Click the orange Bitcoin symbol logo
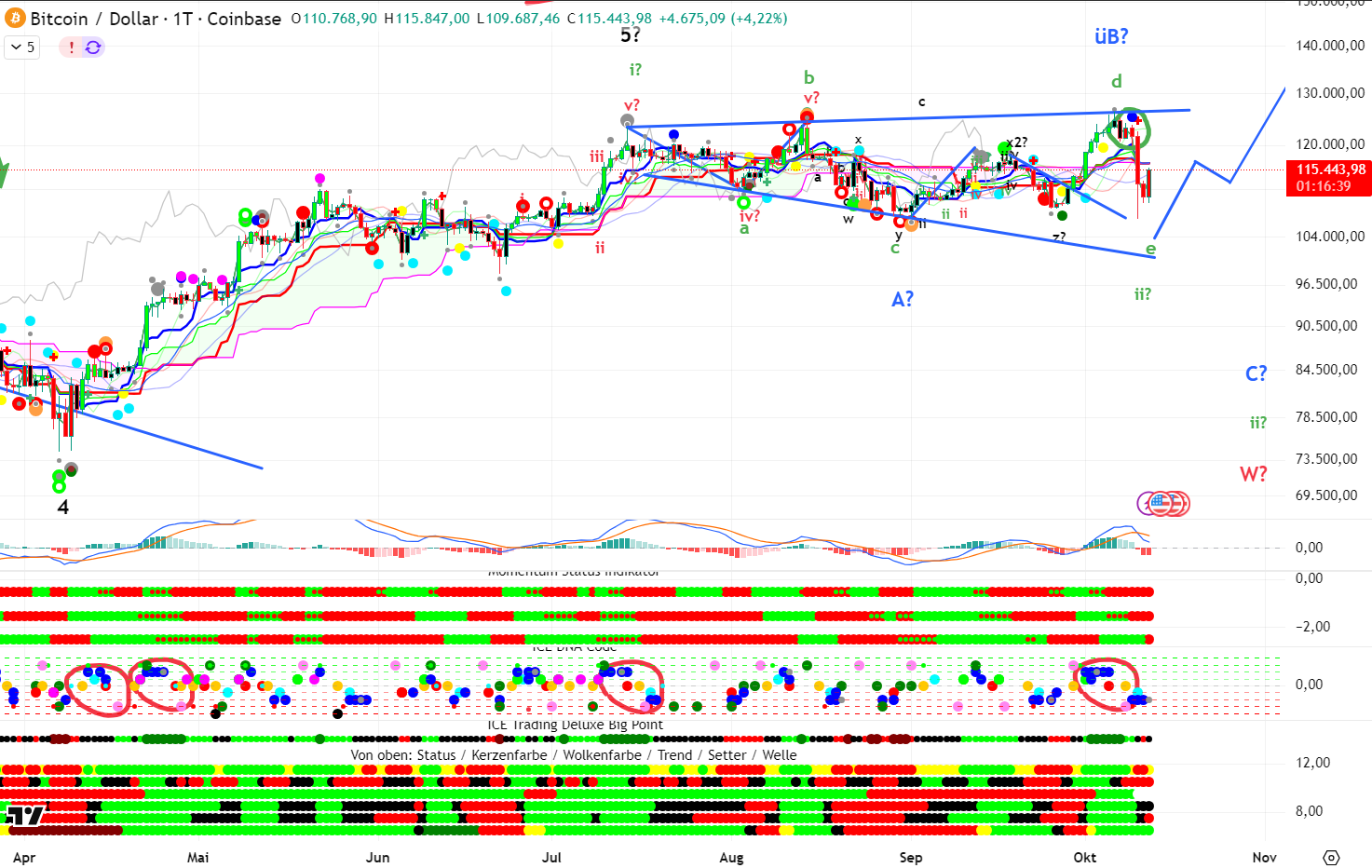The height and width of the screenshot is (868, 1372). point(16,19)
